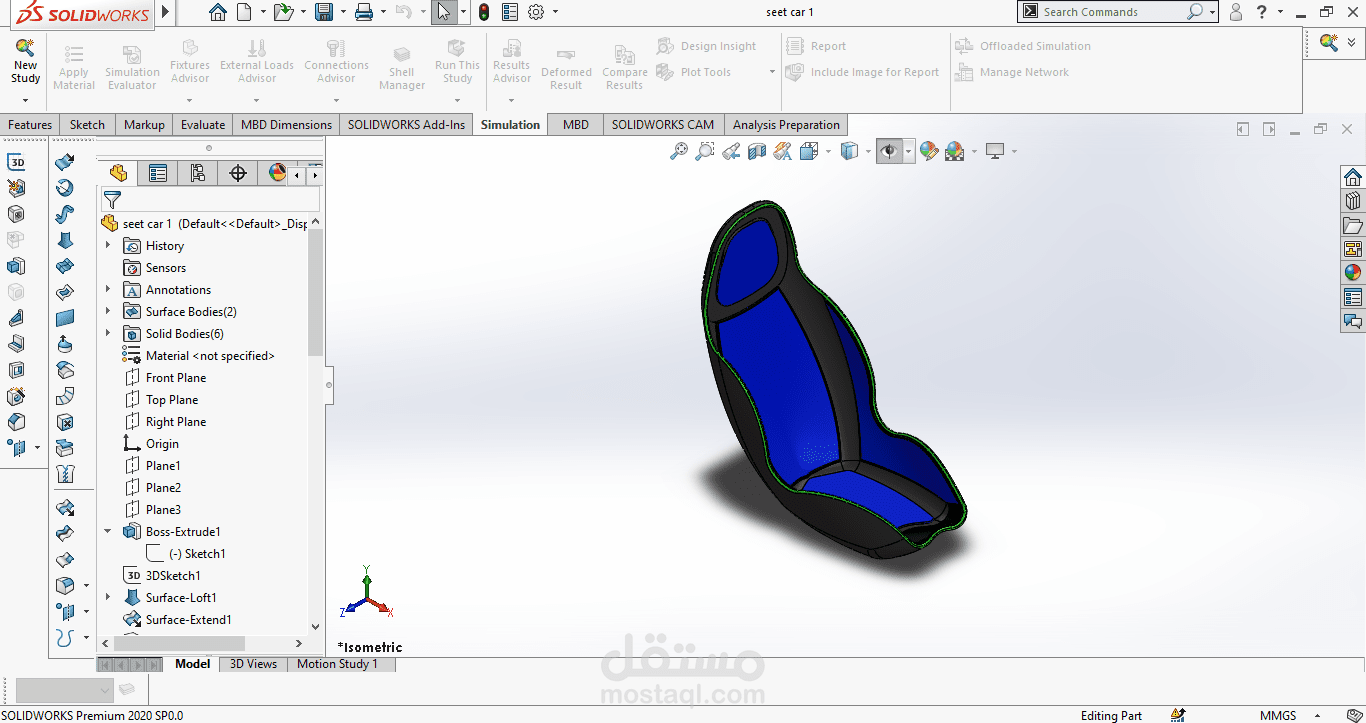Open File Properties list icon
Viewport: 1366px width, 723px height.
pos(510,12)
